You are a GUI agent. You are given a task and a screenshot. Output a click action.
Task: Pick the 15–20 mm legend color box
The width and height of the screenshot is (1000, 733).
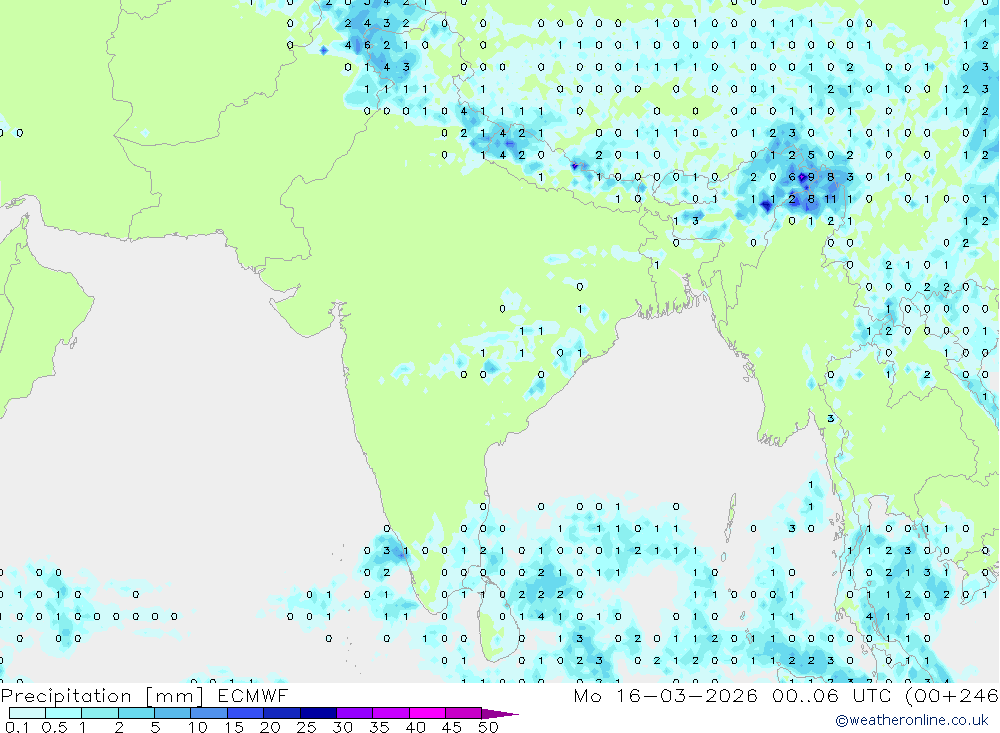pos(246,713)
